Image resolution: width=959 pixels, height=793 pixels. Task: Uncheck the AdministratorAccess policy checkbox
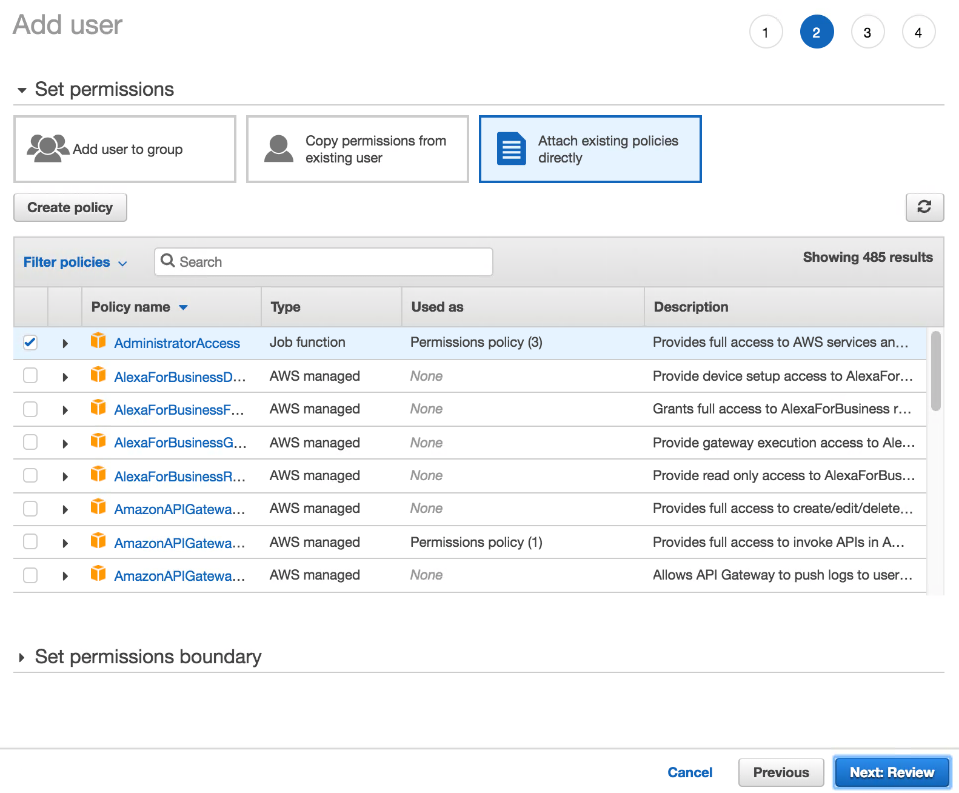point(30,342)
